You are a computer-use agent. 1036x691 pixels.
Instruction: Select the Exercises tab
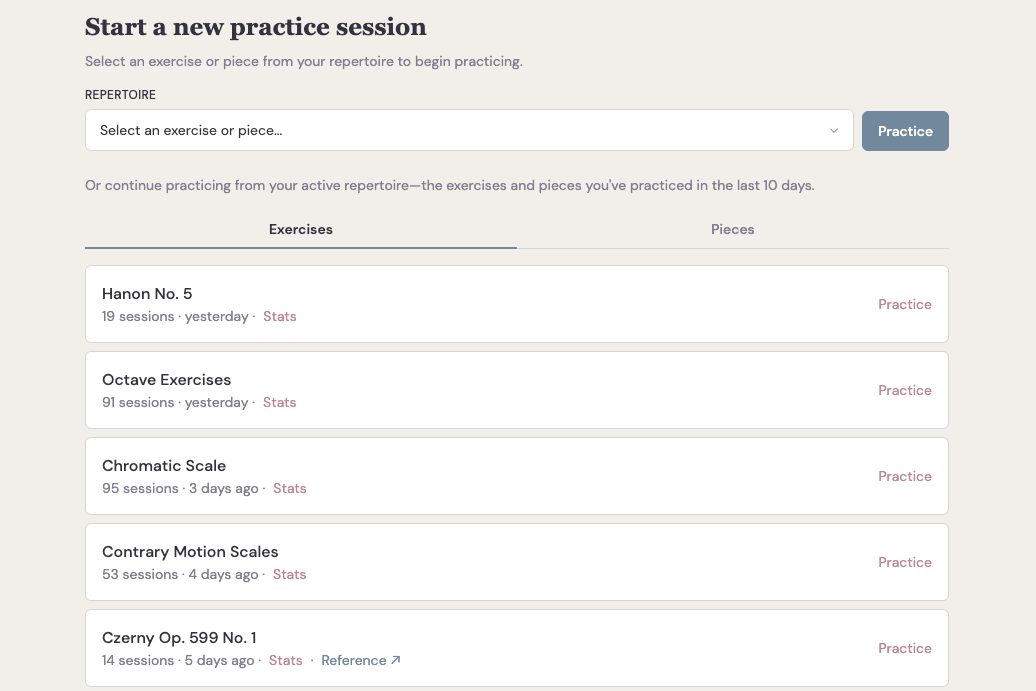click(300, 229)
